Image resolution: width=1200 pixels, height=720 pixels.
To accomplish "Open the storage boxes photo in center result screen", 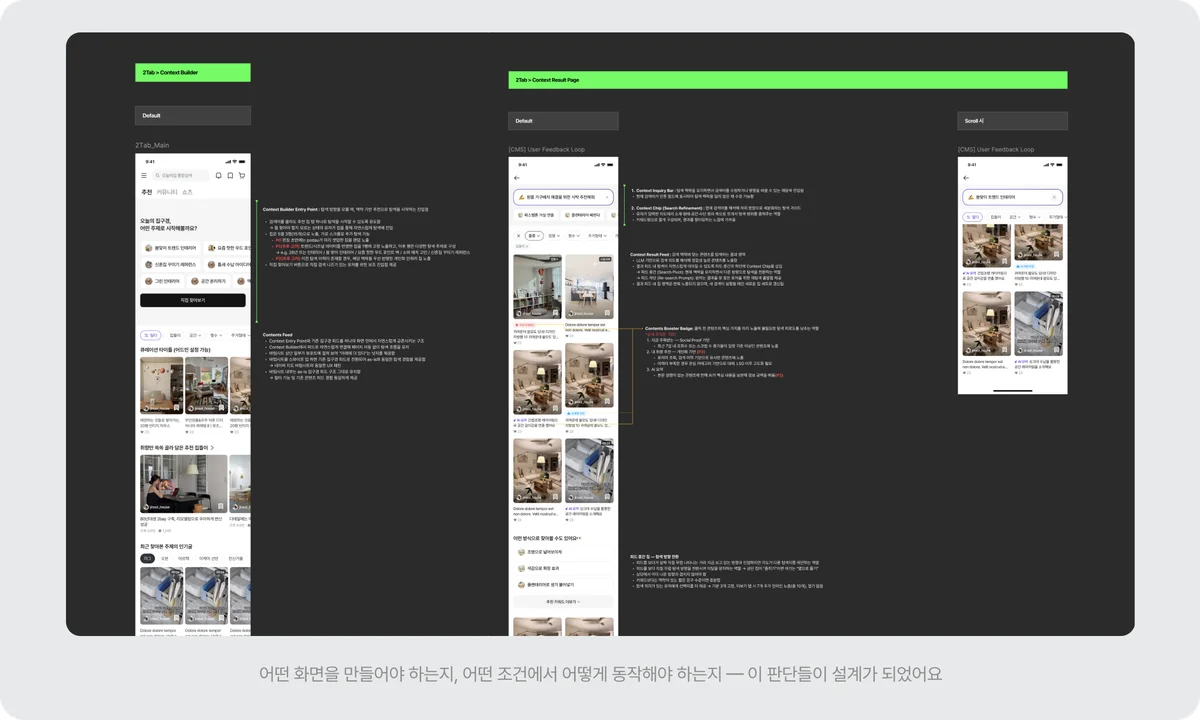I will 590,470.
